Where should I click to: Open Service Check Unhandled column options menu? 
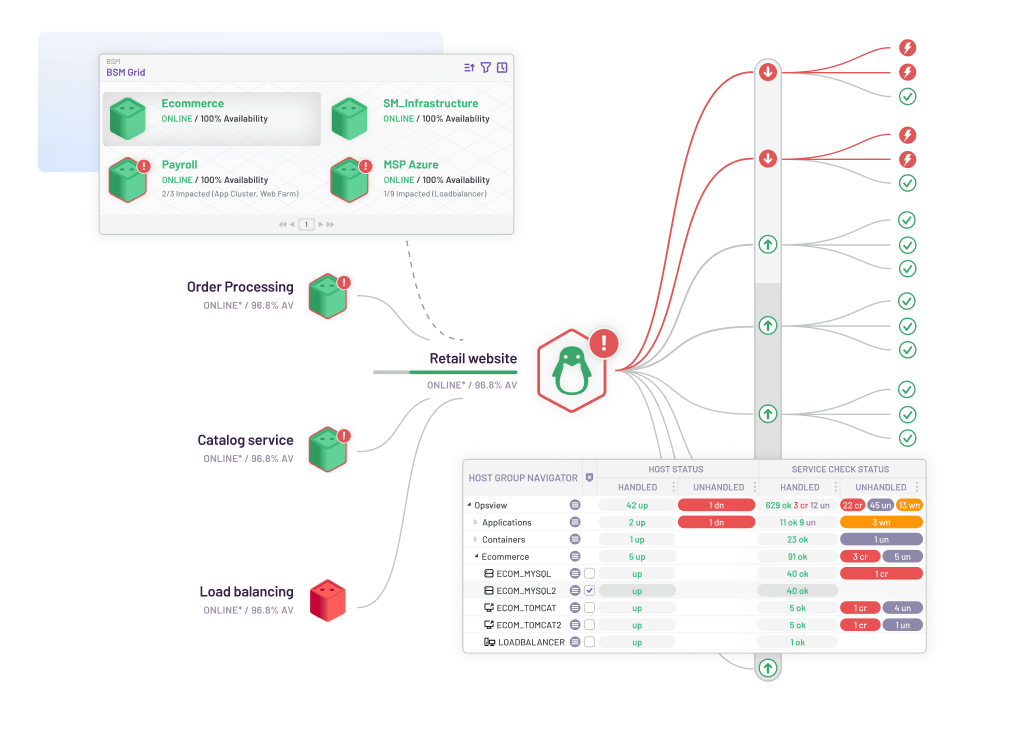[x=918, y=487]
